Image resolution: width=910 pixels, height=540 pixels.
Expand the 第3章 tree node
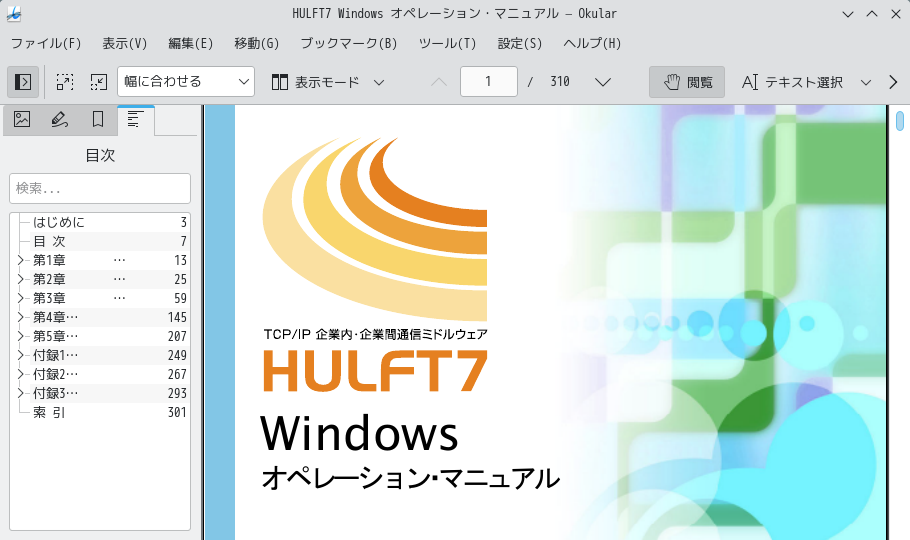20,298
